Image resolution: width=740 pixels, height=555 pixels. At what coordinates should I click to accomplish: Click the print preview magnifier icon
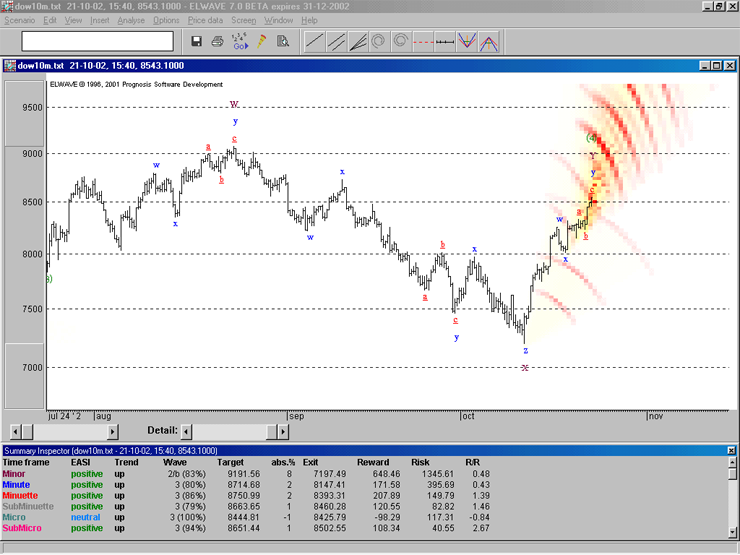tap(283, 41)
